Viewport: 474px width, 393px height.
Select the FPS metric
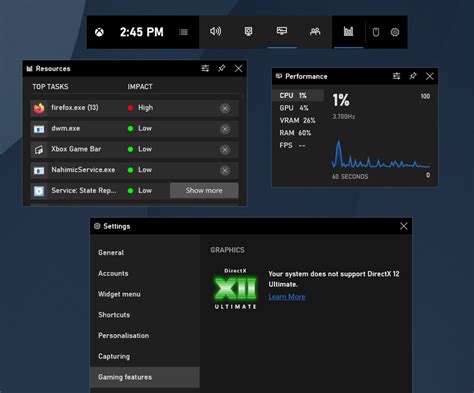(x=292, y=145)
